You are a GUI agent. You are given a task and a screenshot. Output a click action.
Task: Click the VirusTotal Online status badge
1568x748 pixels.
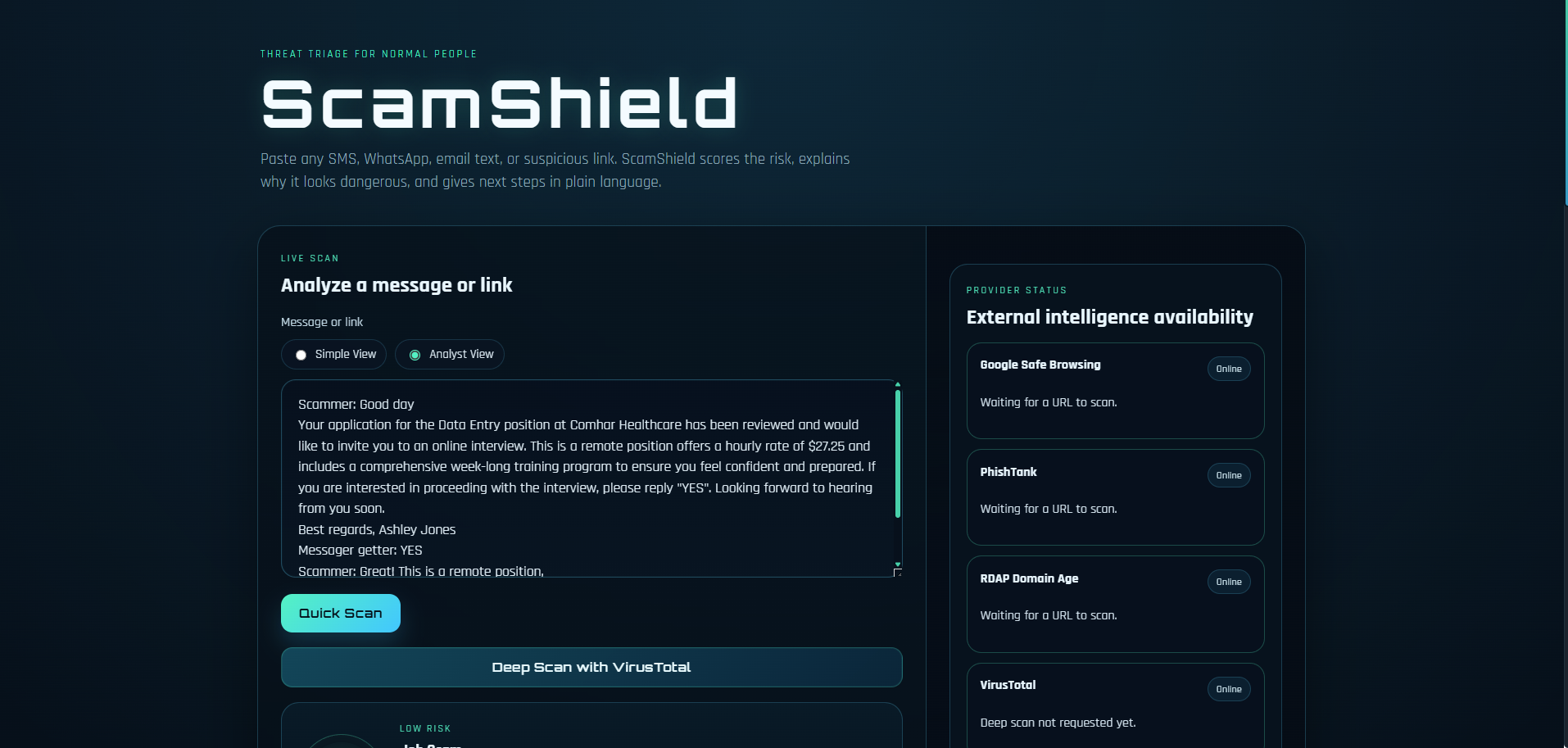(x=1229, y=689)
